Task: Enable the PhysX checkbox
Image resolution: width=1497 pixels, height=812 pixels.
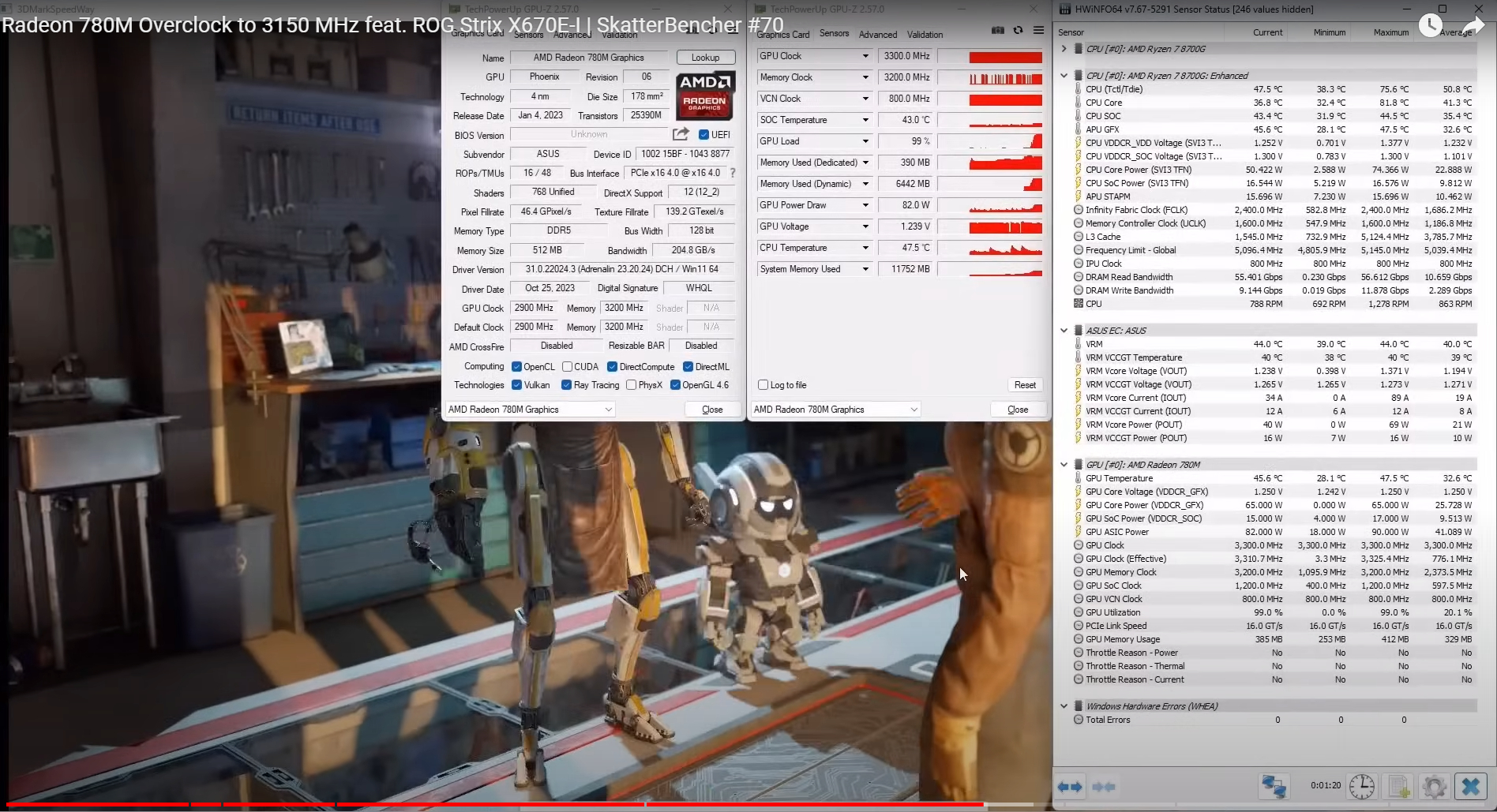Action: click(631, 385)
